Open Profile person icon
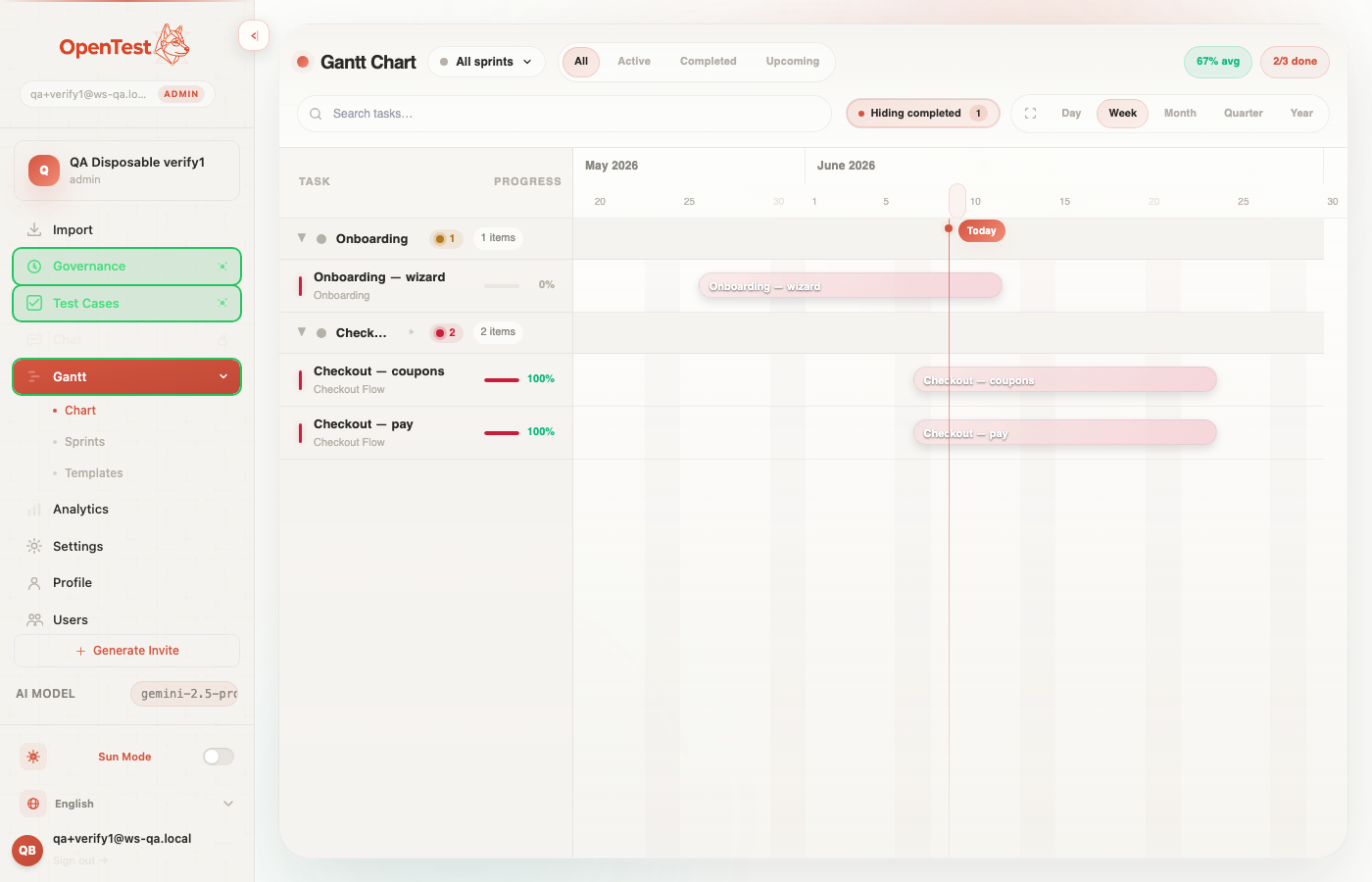This screenshot has width=1372, height=882. click(x=34, y=583)
